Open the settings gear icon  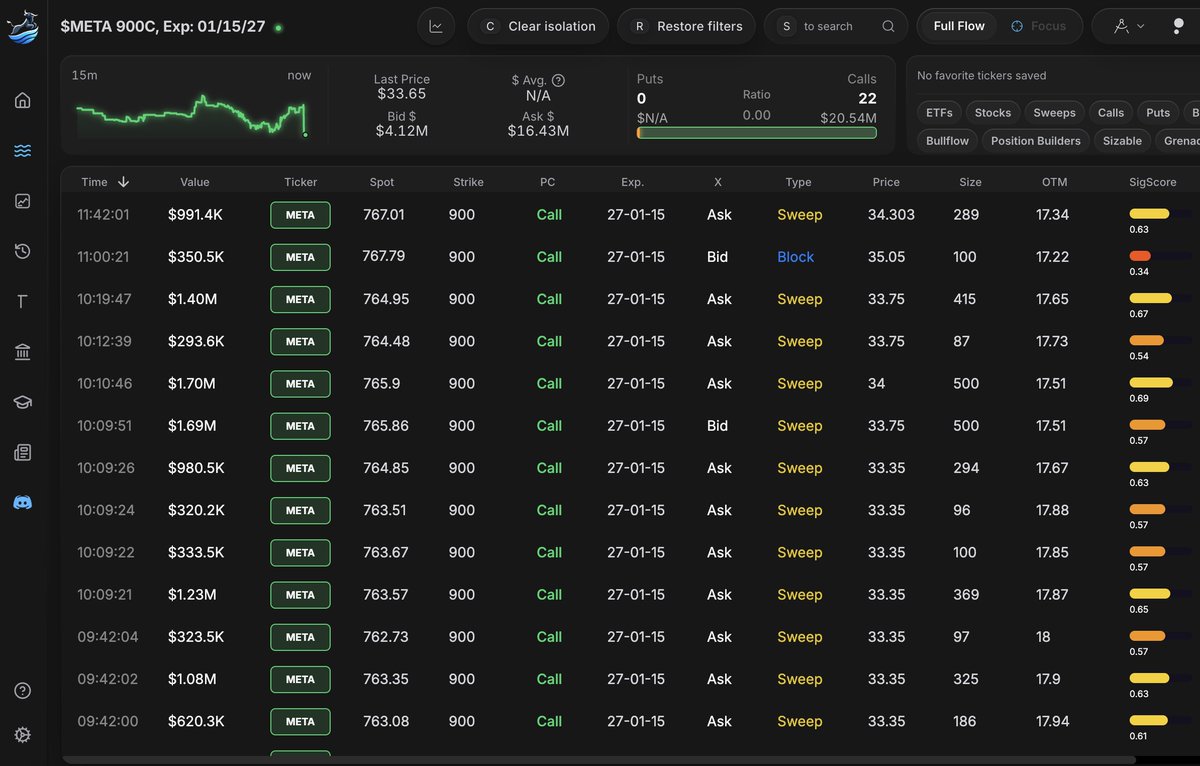click(23, 735)
